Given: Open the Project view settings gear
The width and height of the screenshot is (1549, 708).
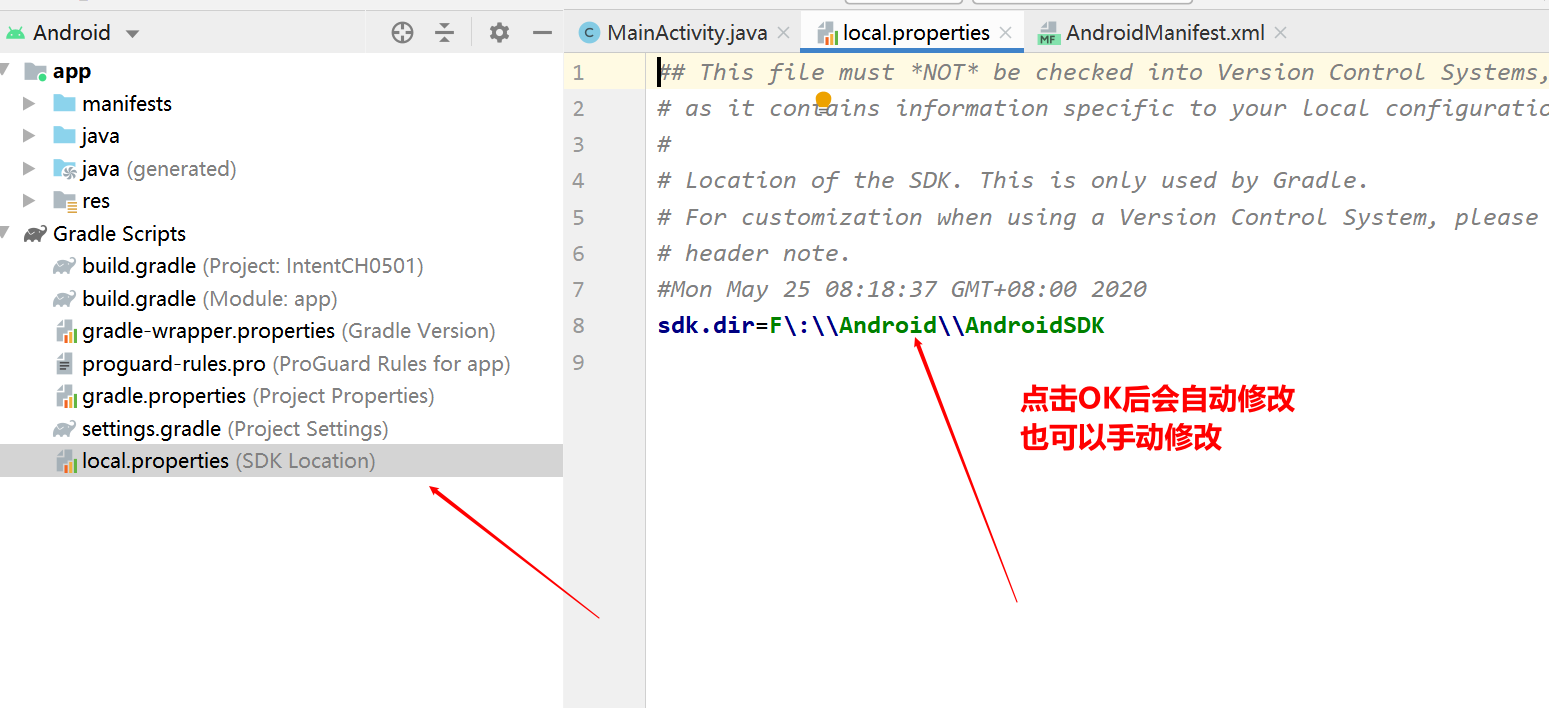Looking at the screenshot, I should pyautogui.click(x=498, y=32).
